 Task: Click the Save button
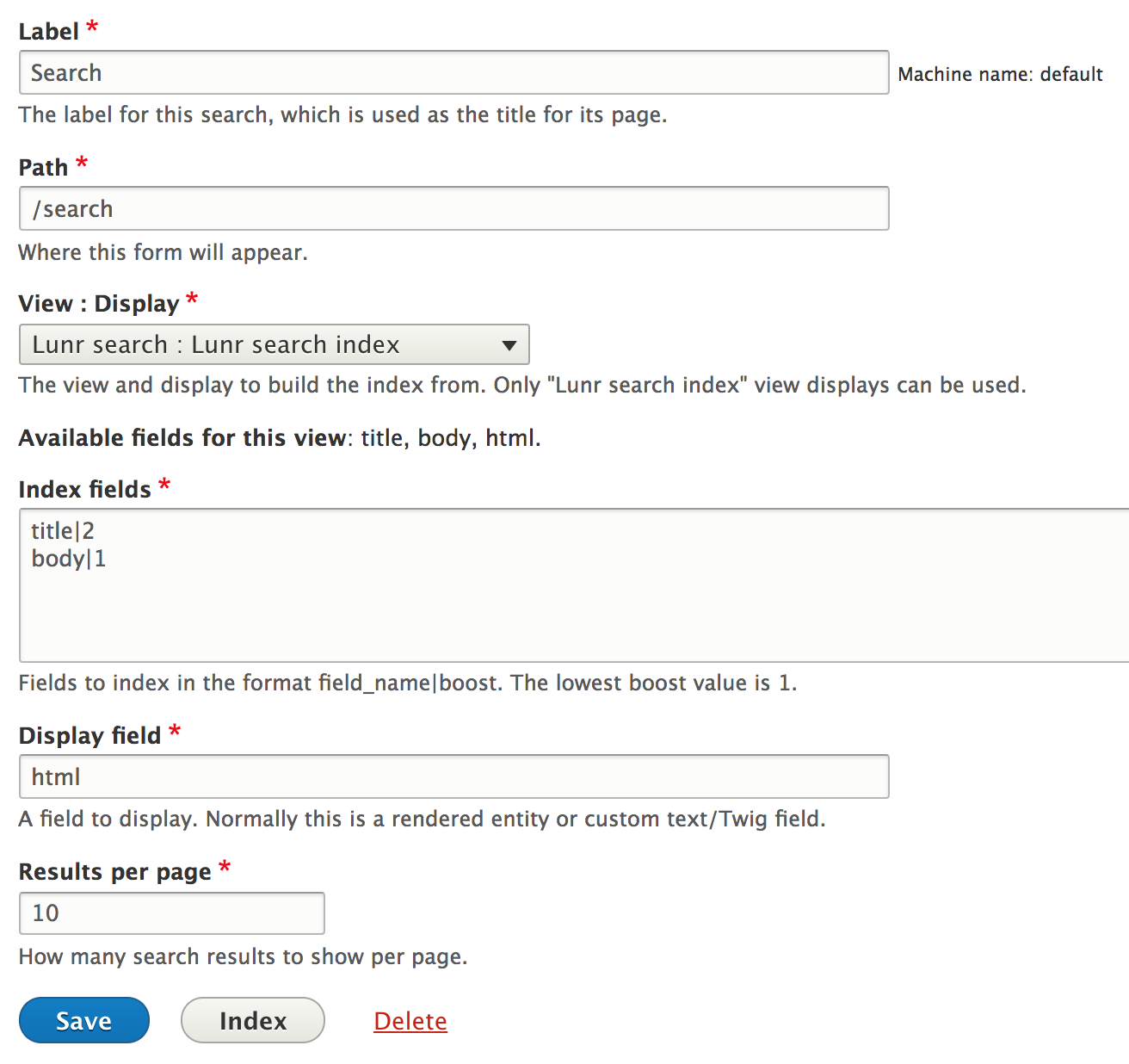[84, 1020]
